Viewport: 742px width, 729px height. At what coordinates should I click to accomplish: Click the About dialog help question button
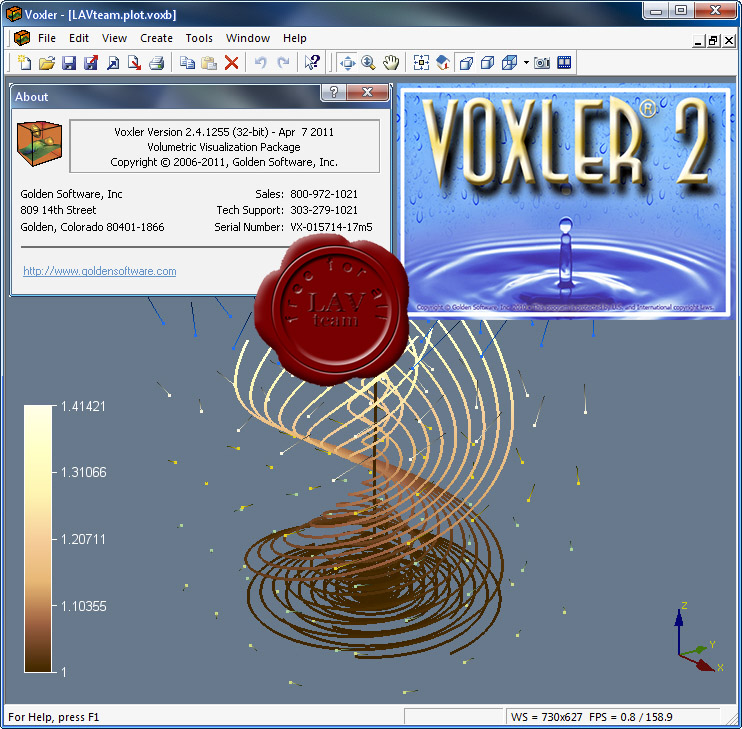click(334, 92)
